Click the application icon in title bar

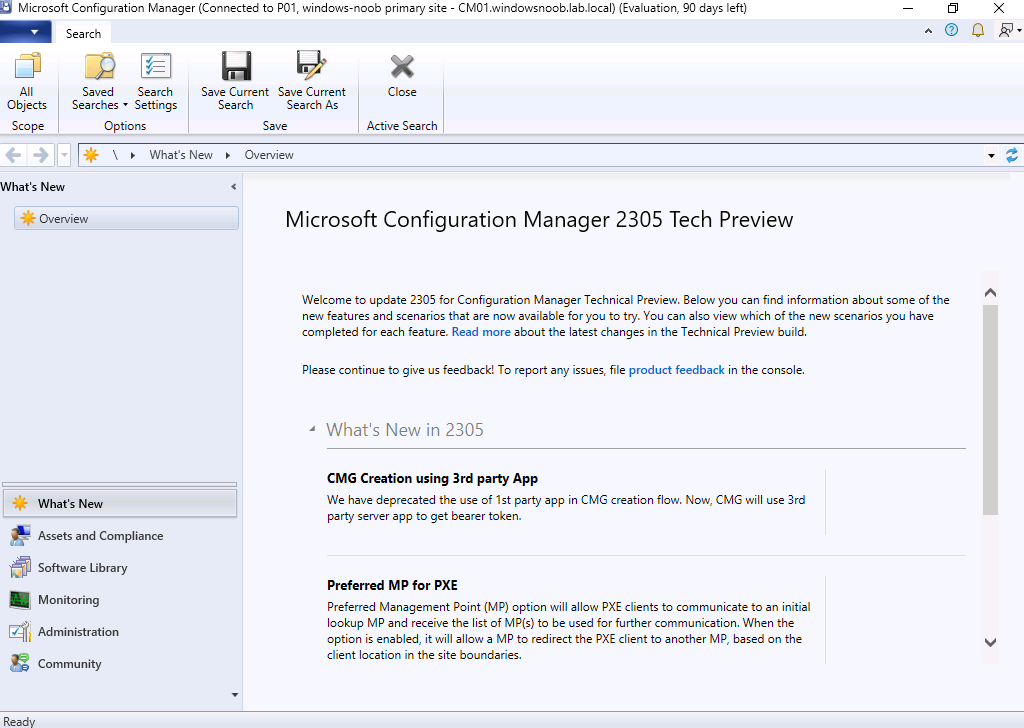6,8
